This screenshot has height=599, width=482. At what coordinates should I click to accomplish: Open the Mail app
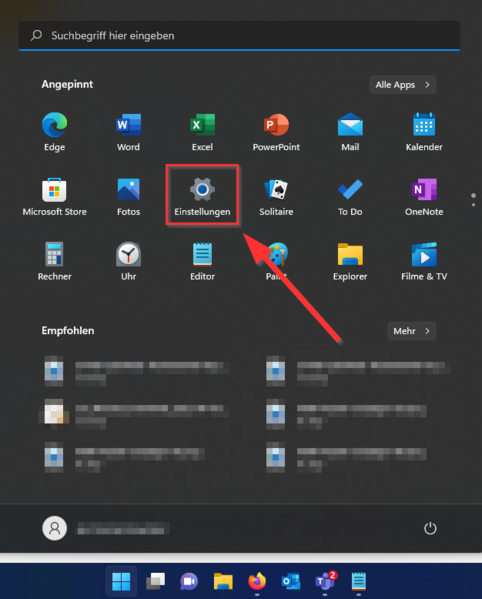[350, 131]
